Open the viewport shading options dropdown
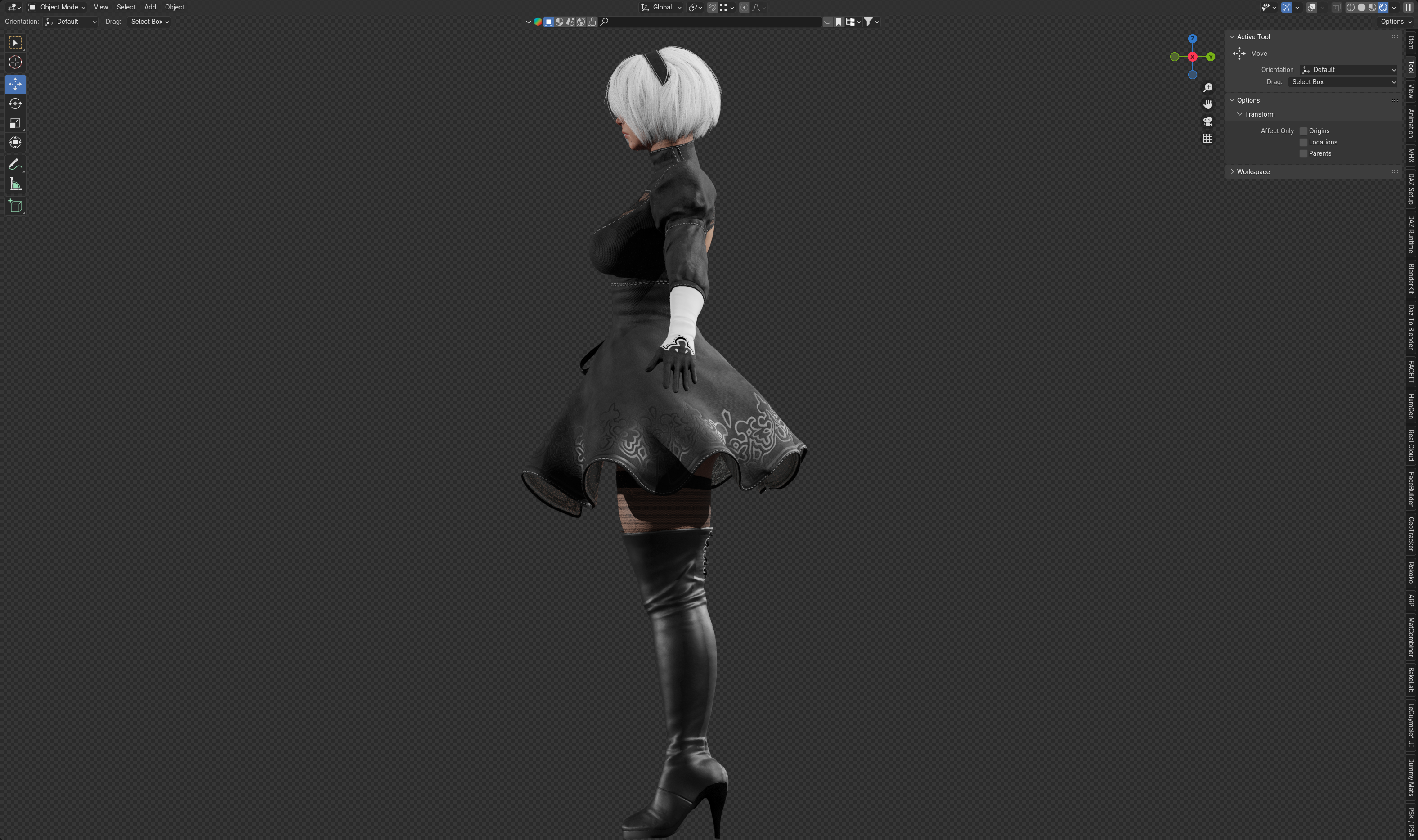The image size is (1418, 840). point(1394,7)
